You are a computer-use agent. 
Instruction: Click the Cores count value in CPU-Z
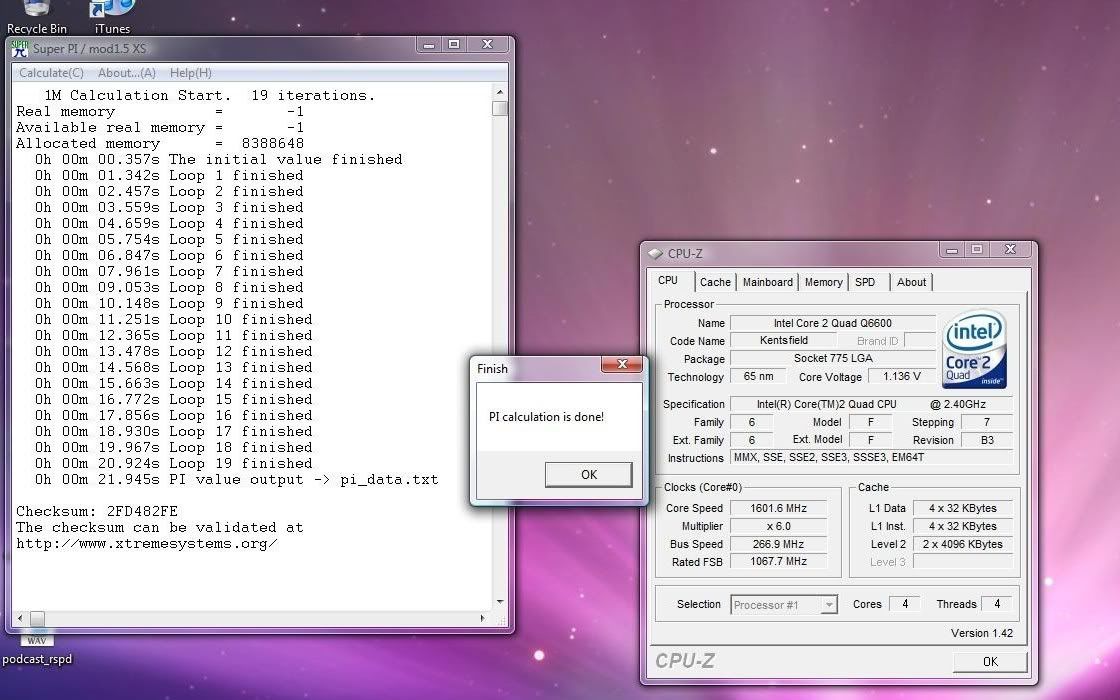pos(904,604)
